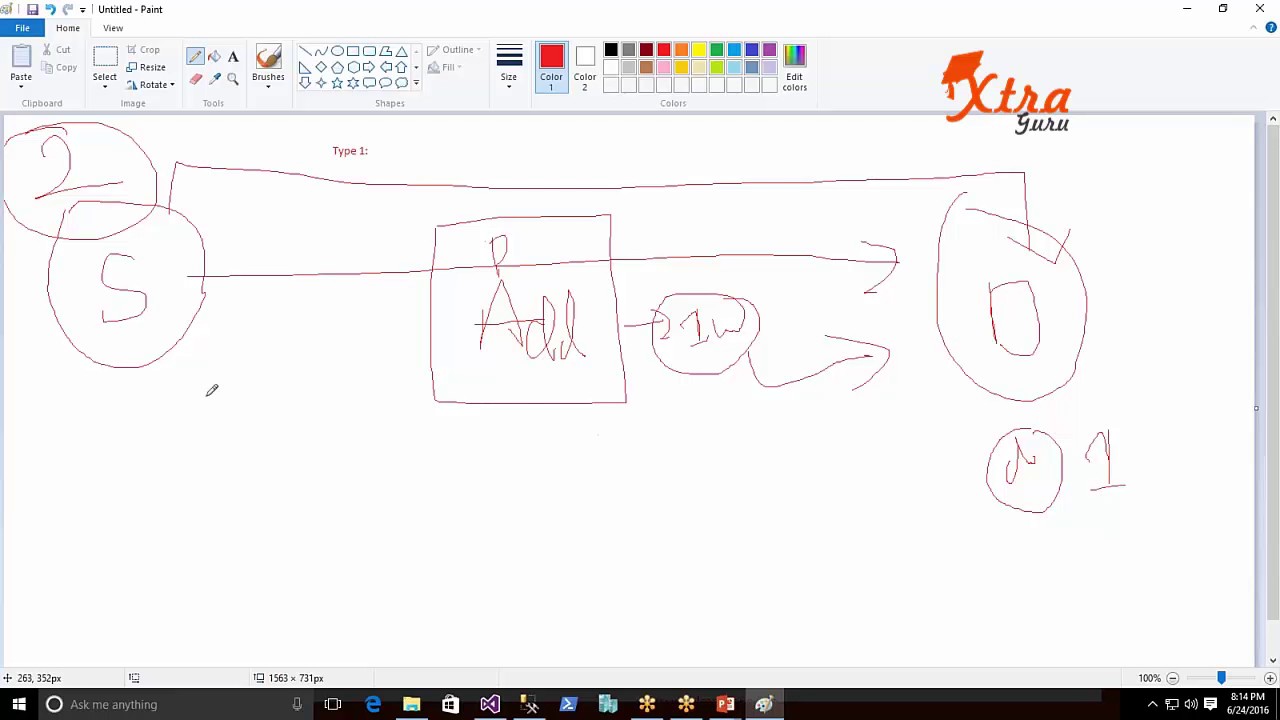Screen dimensions: 1280x720
Task: Pick the purple color swatch
Action: coord(770,50)
